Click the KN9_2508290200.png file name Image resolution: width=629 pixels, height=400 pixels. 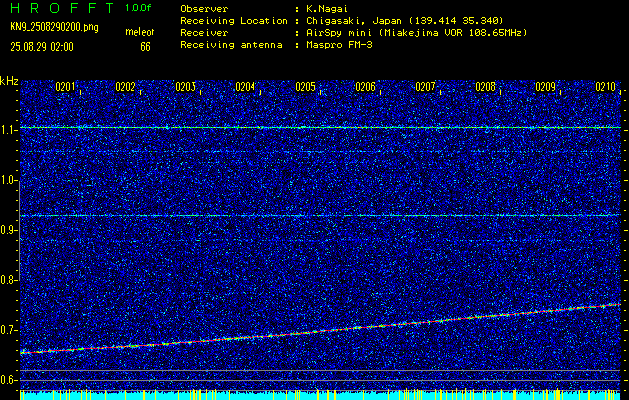(x=54, y=27)
